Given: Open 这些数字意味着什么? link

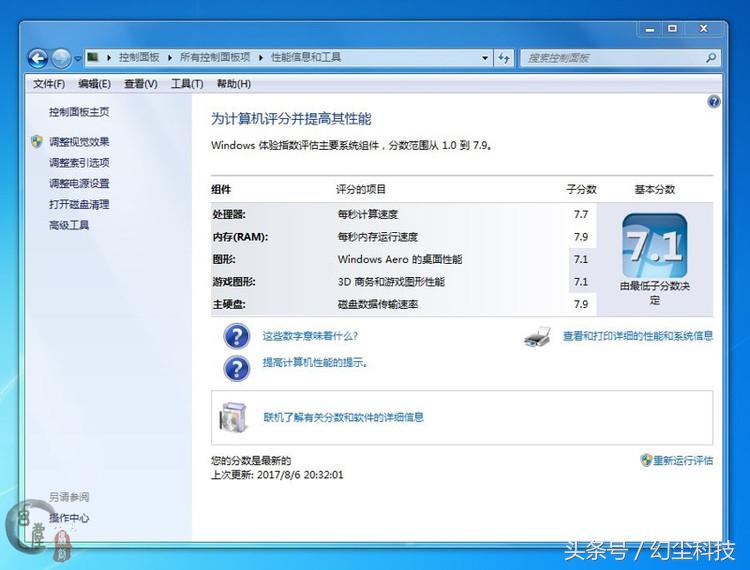Looking at the screenshot, I should pyautogui.click(x=310, y=336).
